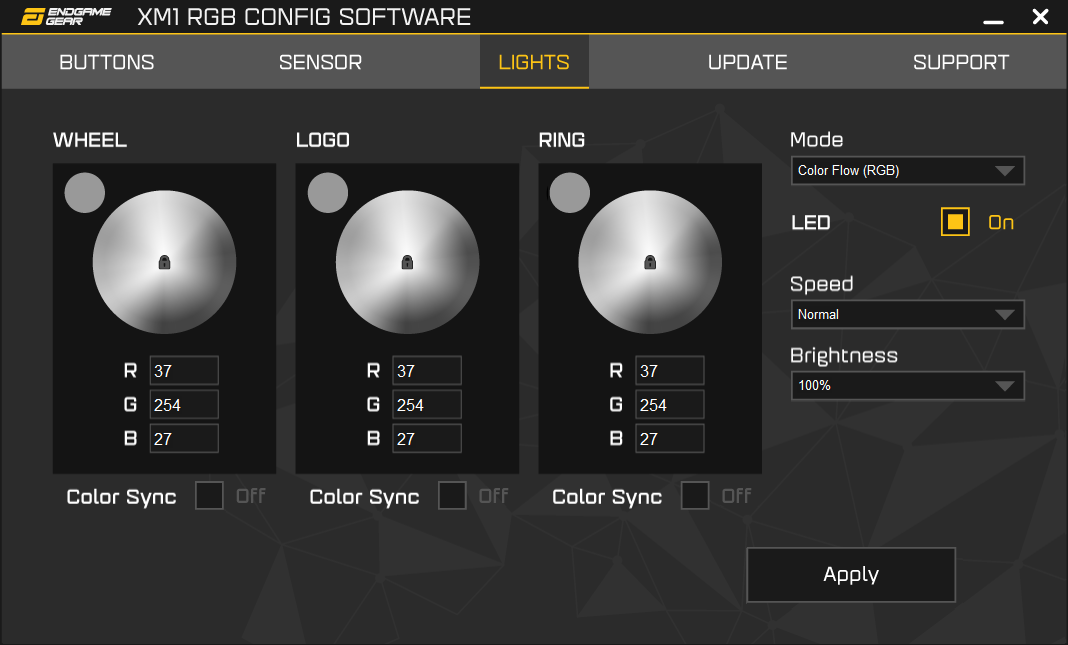Enable Color Sync for WHEEL
Image resolution: width=1068 pixels, height=645 pixels.
click(209, 495)
